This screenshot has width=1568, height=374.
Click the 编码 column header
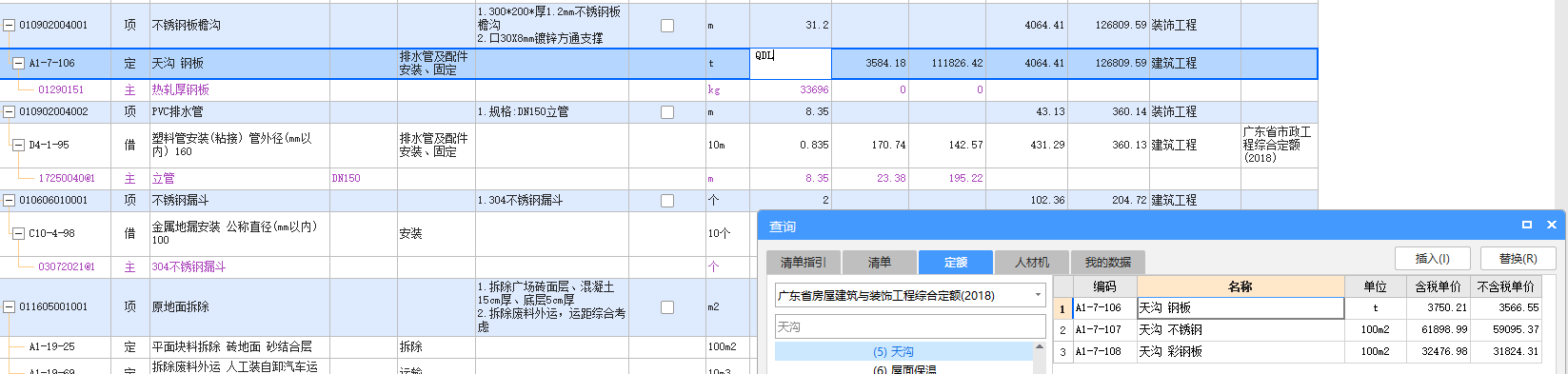coord(1104,286)
